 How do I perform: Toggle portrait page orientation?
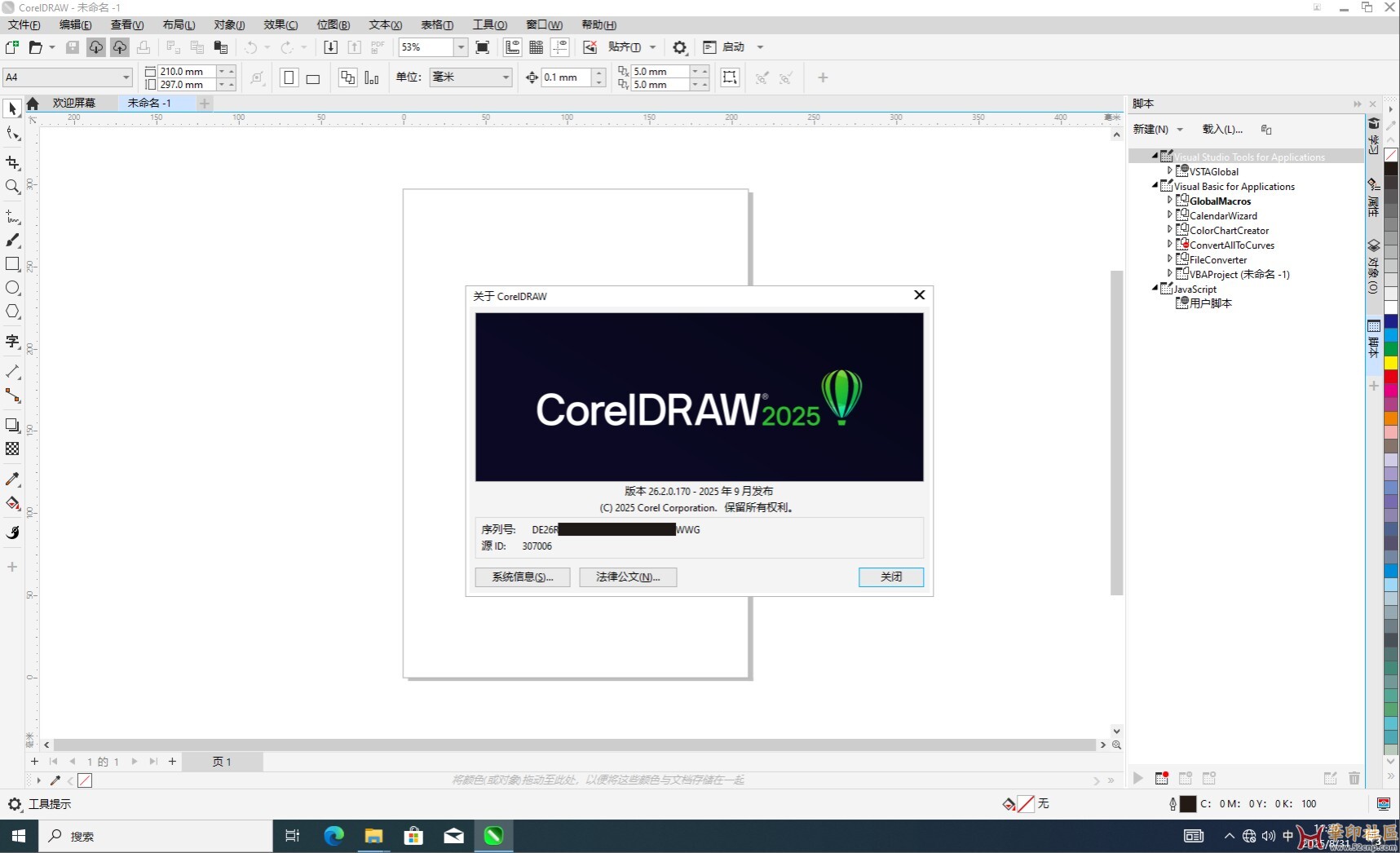[289, 77]
